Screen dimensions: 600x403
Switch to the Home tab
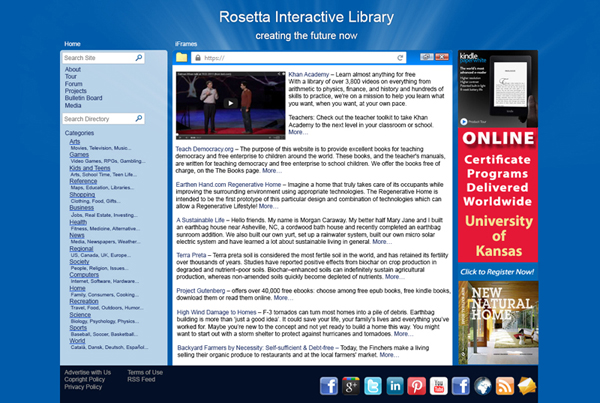point(72,44)
